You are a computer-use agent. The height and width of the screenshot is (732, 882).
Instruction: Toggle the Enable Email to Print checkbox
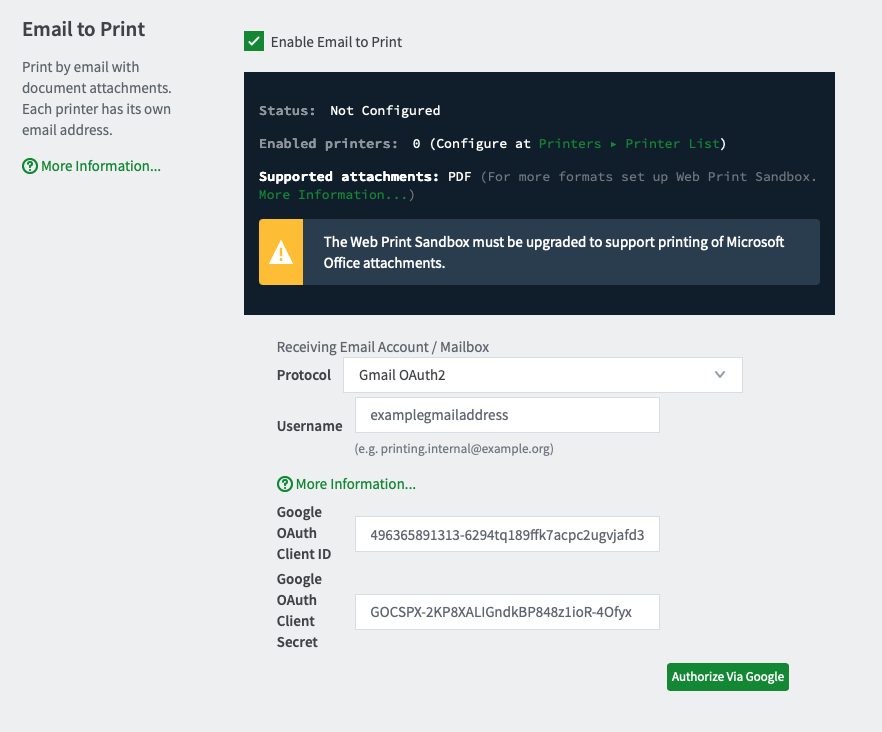[254, 41]
